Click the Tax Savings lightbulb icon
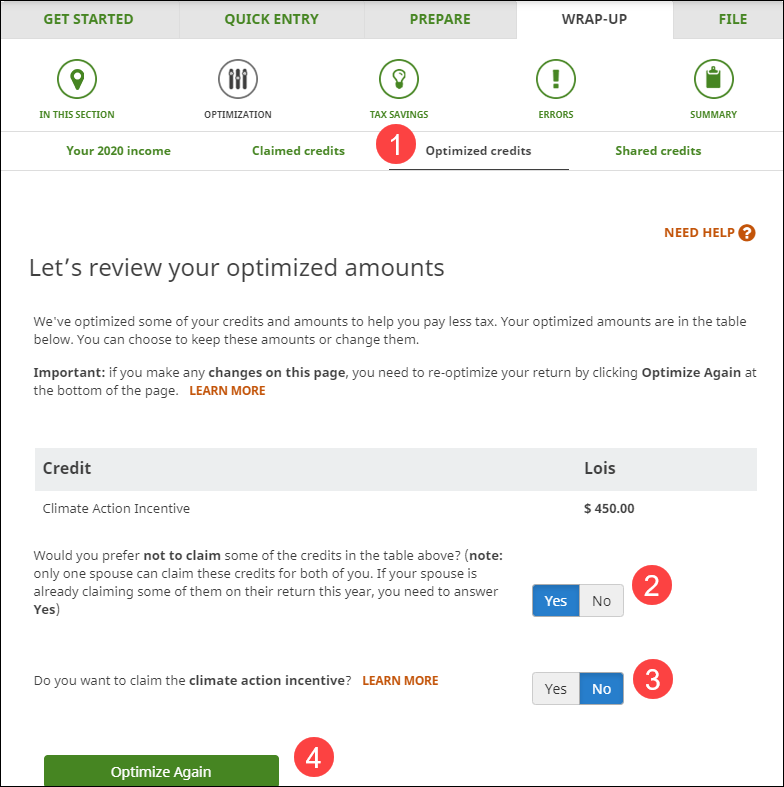784x787 pixels. (x=398, y=79)
